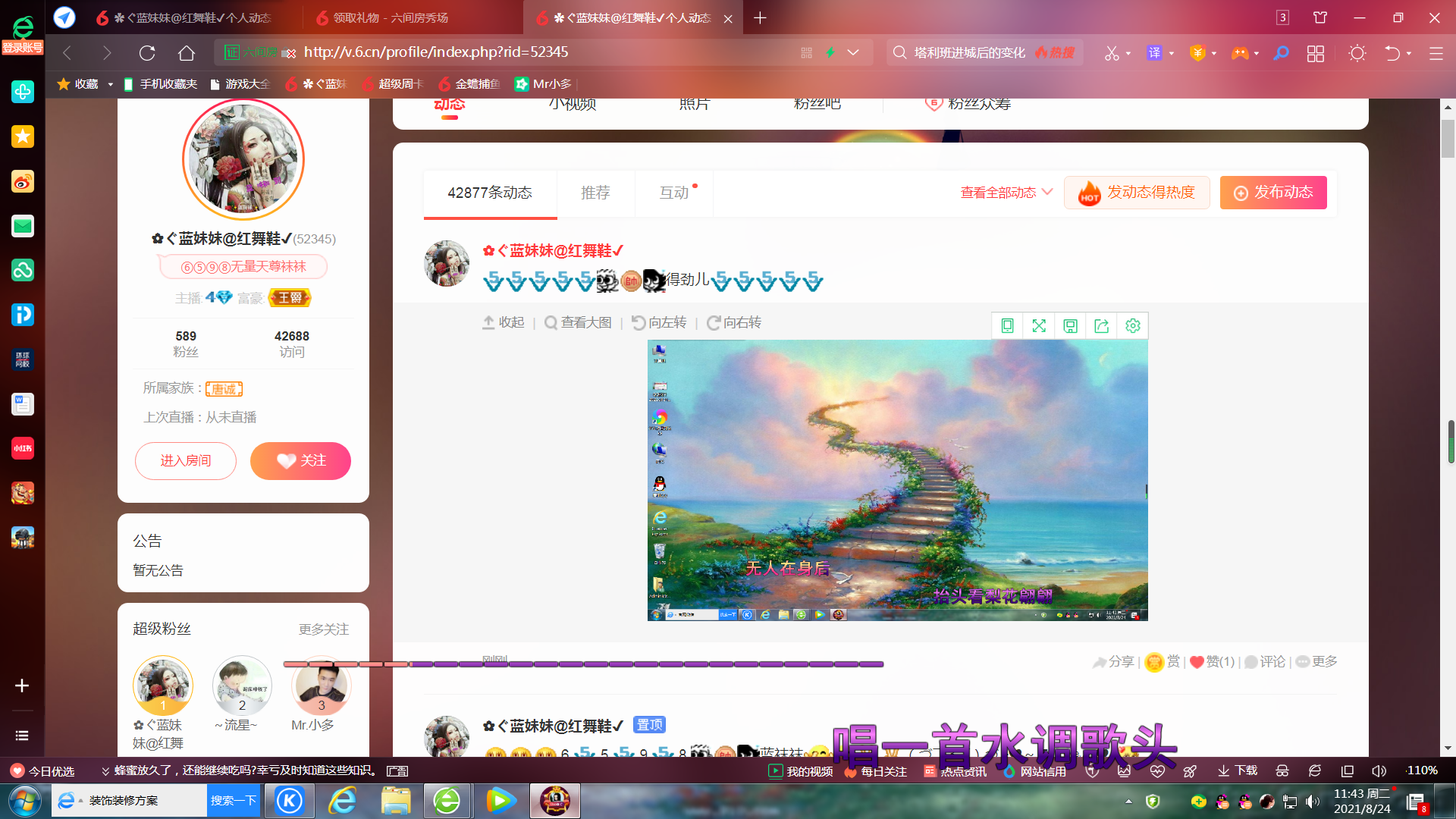Select the 互动 tab
Screen dimensions: 1456x819
coord(674,193)
